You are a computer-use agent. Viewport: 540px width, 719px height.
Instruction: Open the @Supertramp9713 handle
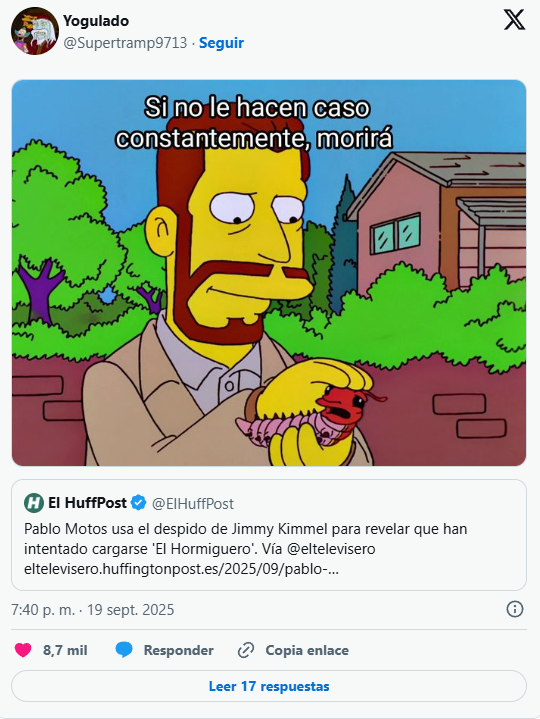(x=125, y=43)
